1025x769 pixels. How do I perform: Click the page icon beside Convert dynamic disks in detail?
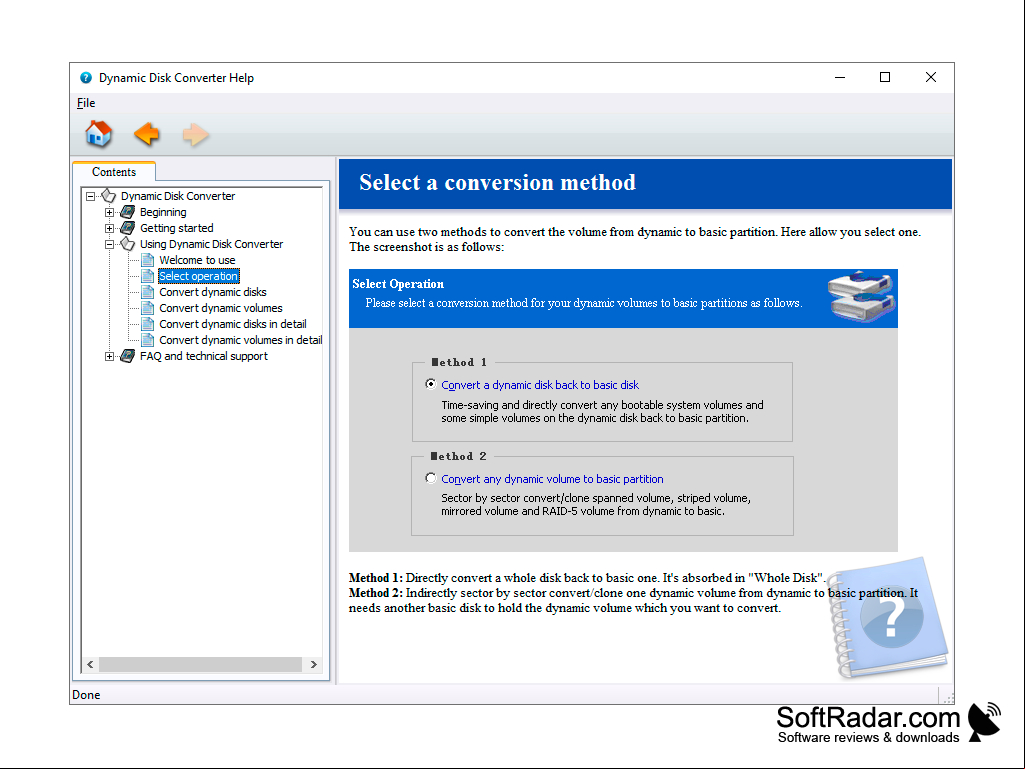click(148, 324)
